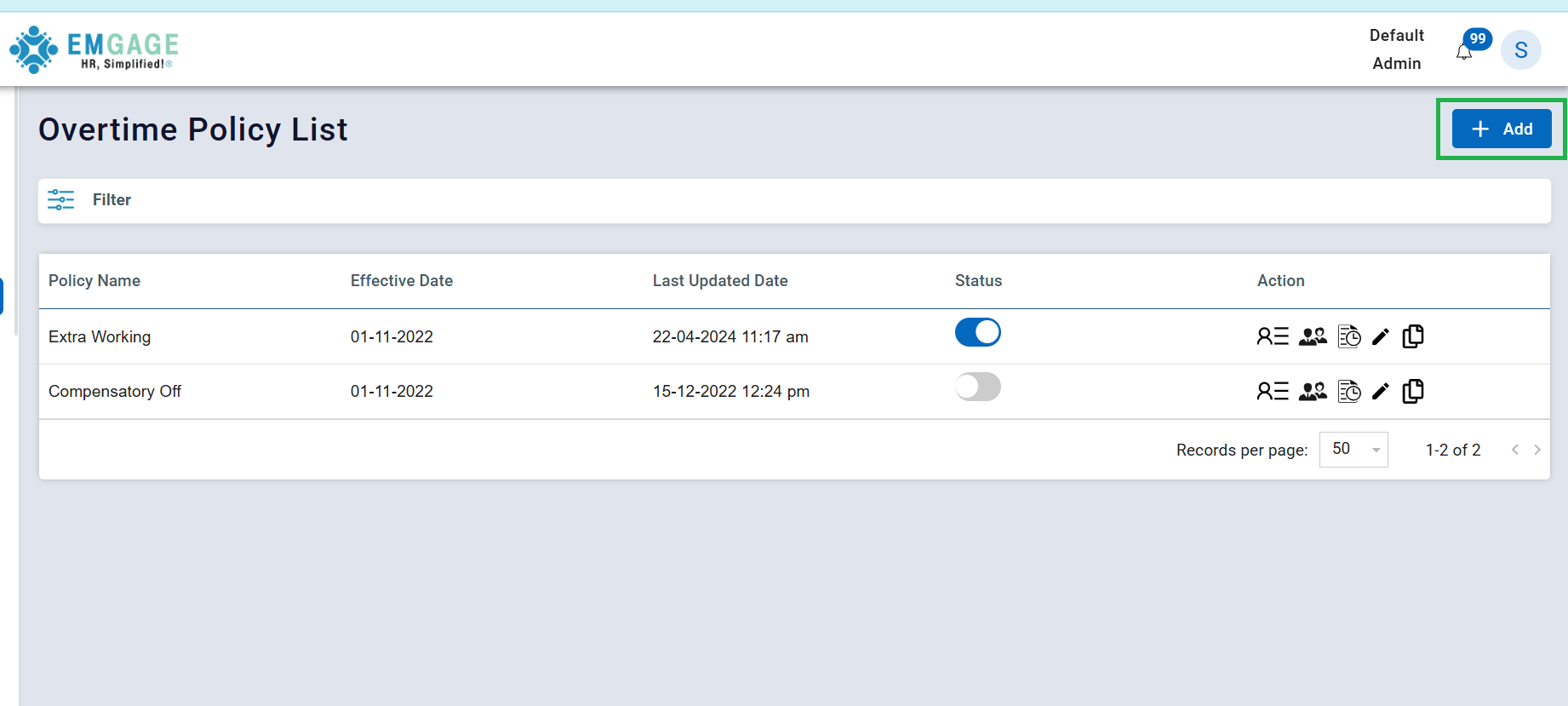1568x706 pixels.
Task: Enable the Compensatory Off status toggle
Action: 977,387
